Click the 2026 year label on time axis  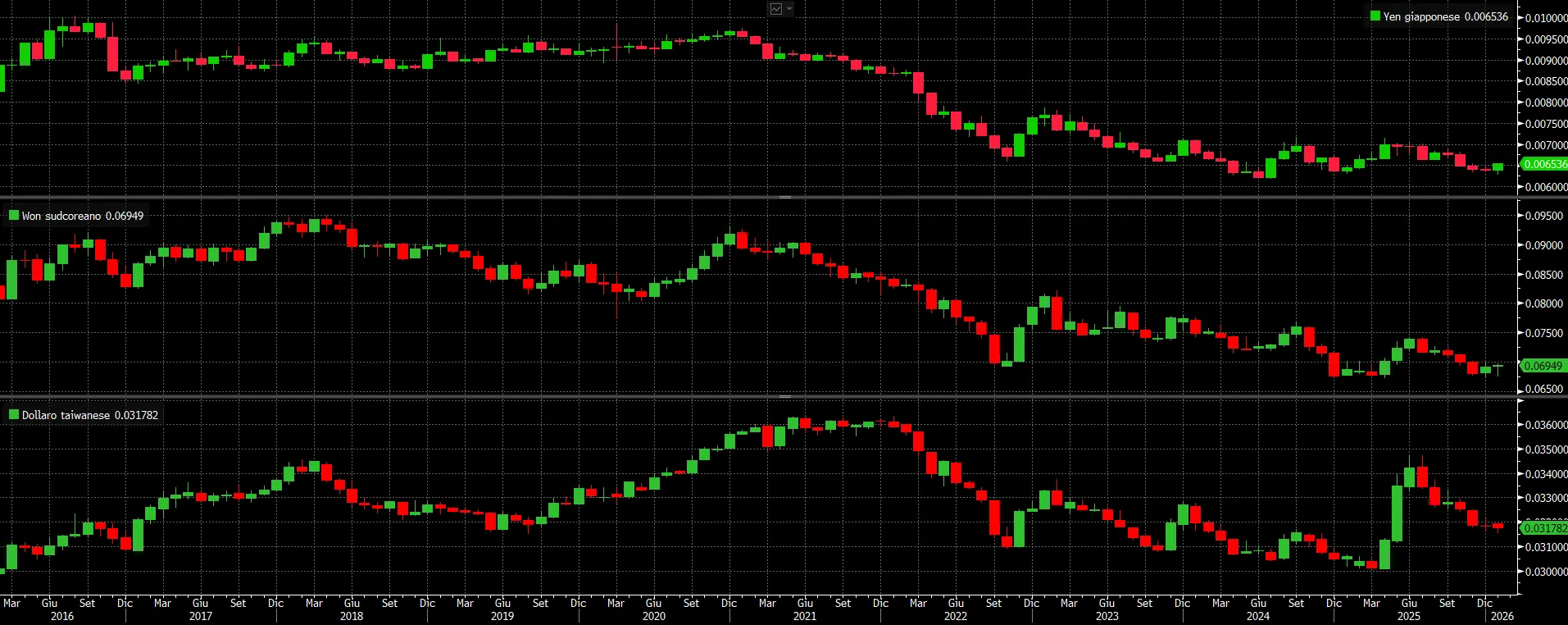1502,616
